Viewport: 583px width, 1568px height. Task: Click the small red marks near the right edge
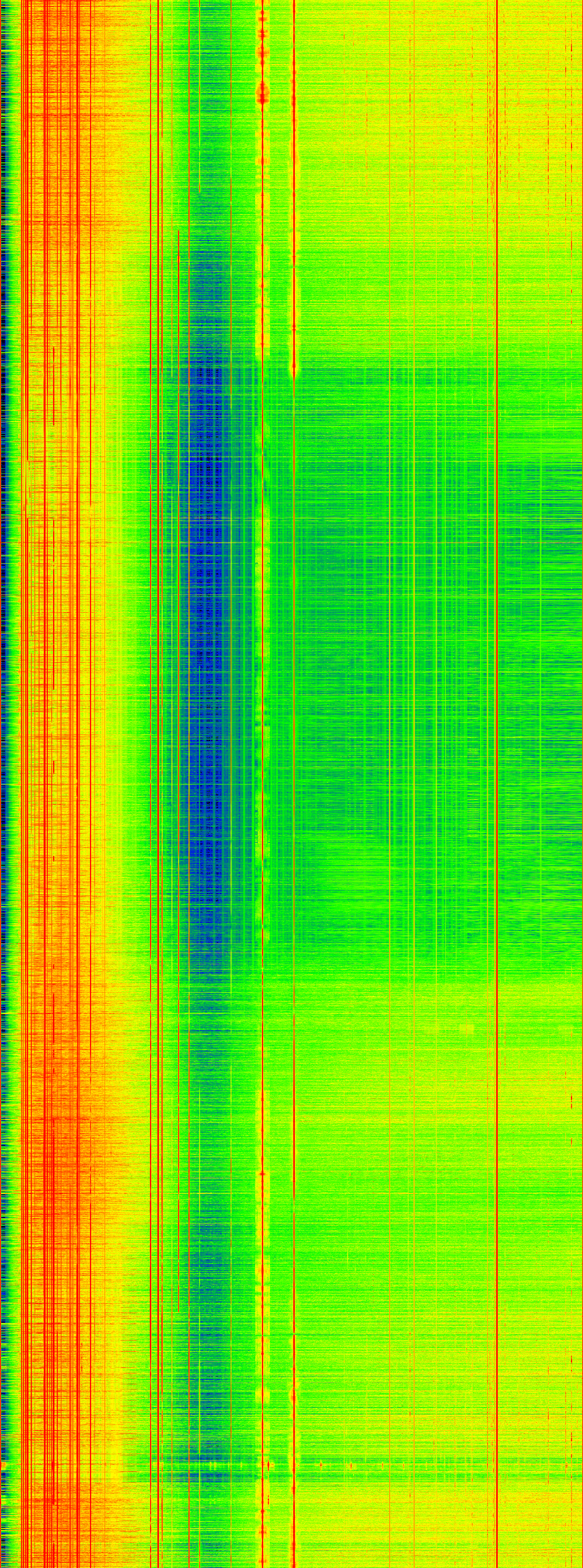[571, 1099]
